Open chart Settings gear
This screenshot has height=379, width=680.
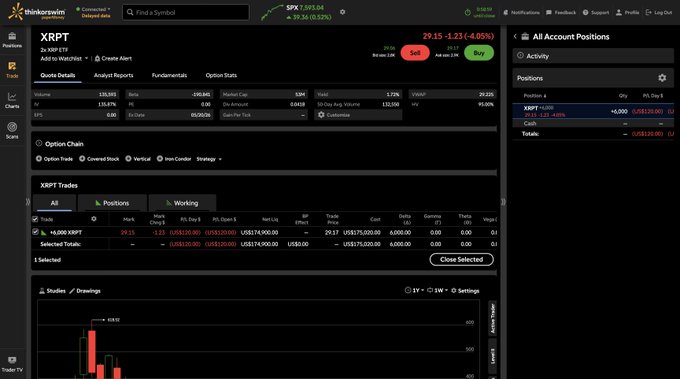(x=465, y=291)
